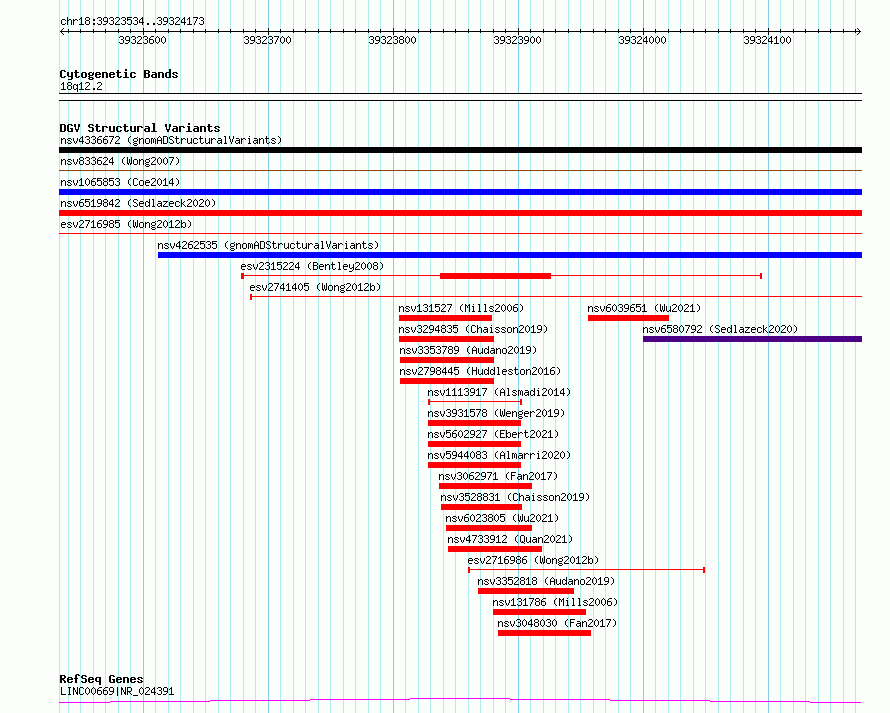Screen dimensions: 890x713
Task: Click the red bar under nsv6519842
Action: pos(460,213)
